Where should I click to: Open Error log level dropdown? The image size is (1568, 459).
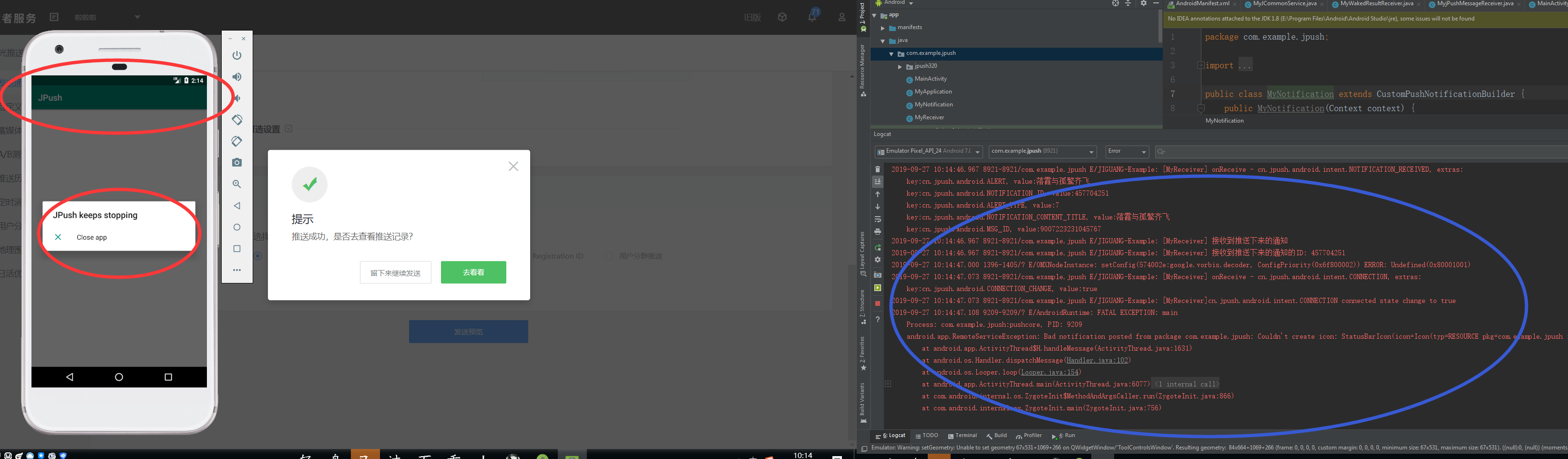1127,151
